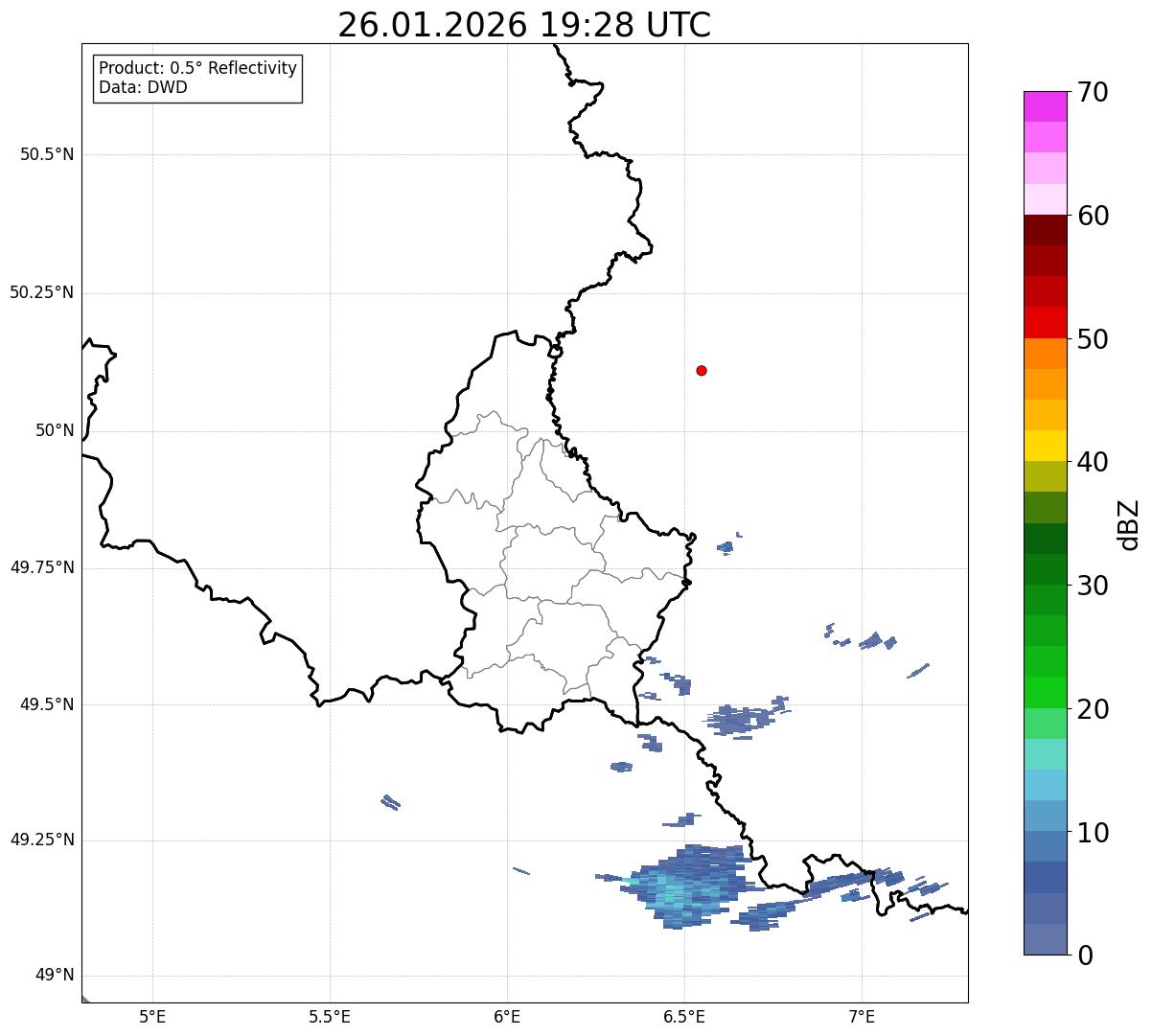Click the 49°N latitude label
The image size is (1152, 1036).
point(55,976)
